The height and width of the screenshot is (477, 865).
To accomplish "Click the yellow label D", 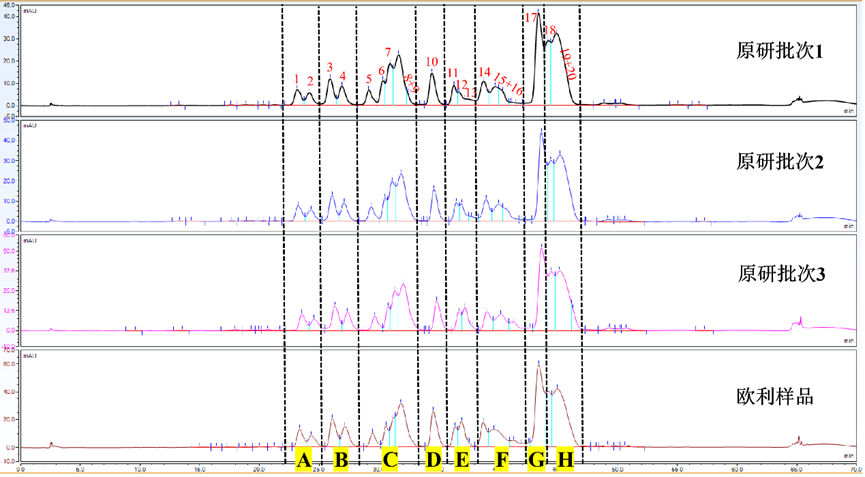I will (x=434, y=459).
